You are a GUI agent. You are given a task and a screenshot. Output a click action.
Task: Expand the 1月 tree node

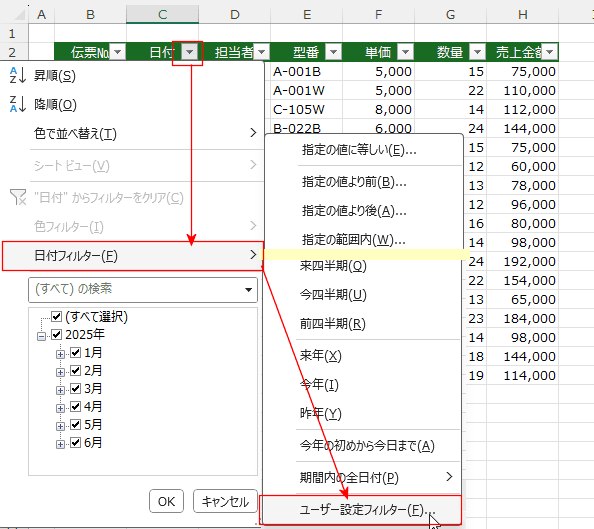[60, 354]
